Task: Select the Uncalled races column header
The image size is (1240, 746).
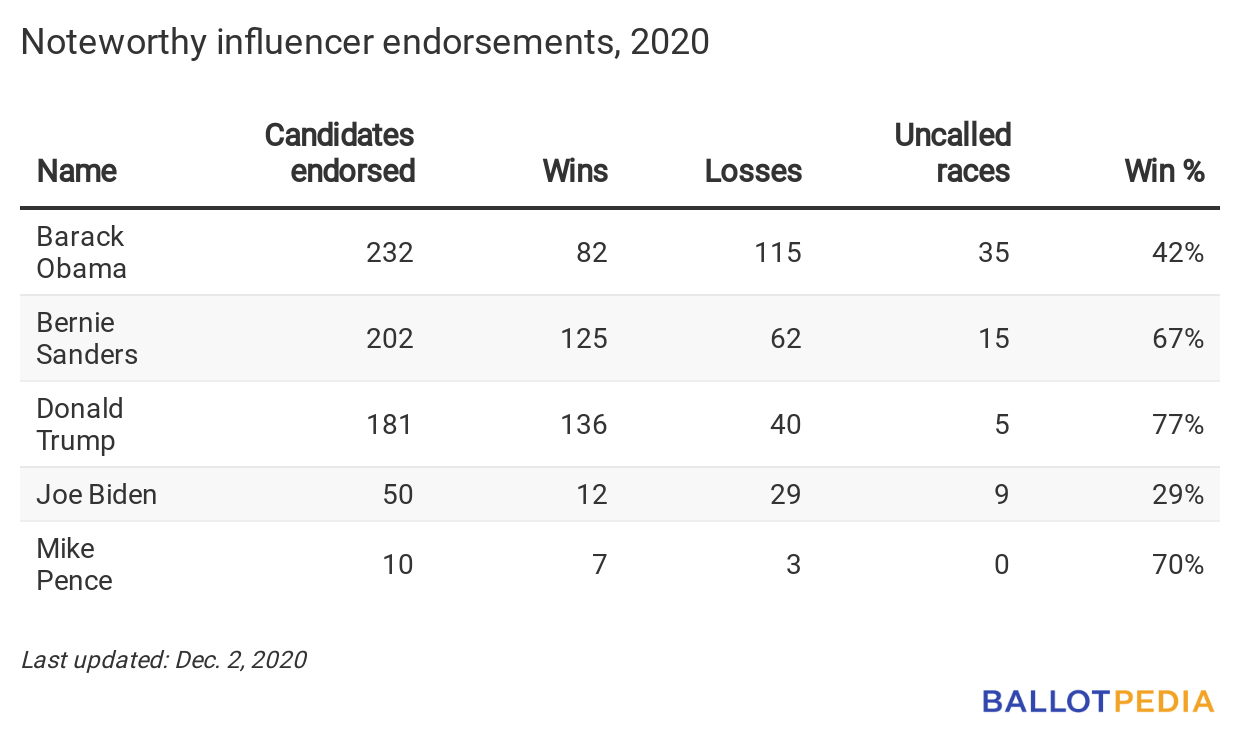Action: (x=953, y=153)
